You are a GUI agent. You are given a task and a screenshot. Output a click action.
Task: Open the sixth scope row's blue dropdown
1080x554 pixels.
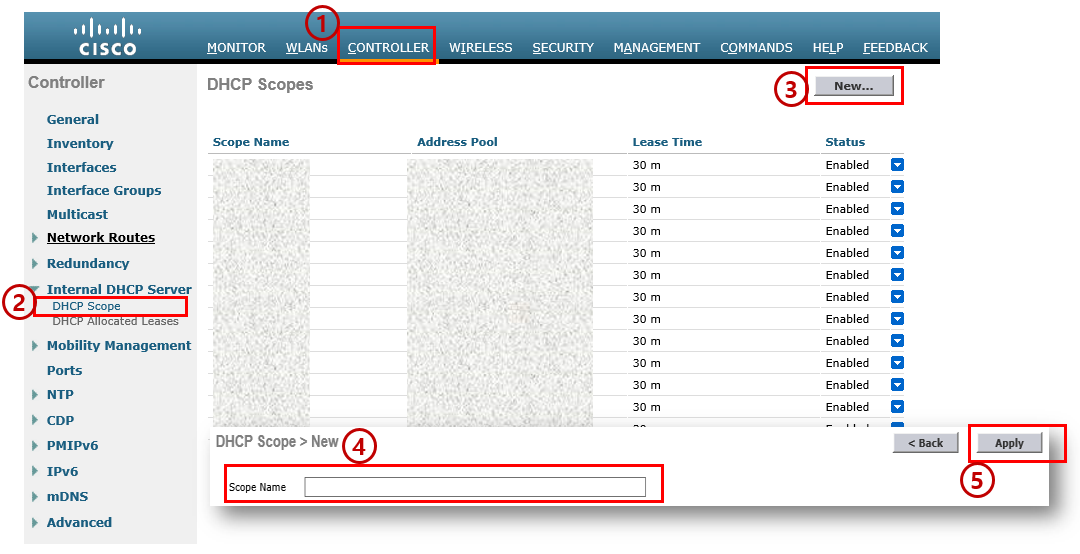tap(897, 275)
